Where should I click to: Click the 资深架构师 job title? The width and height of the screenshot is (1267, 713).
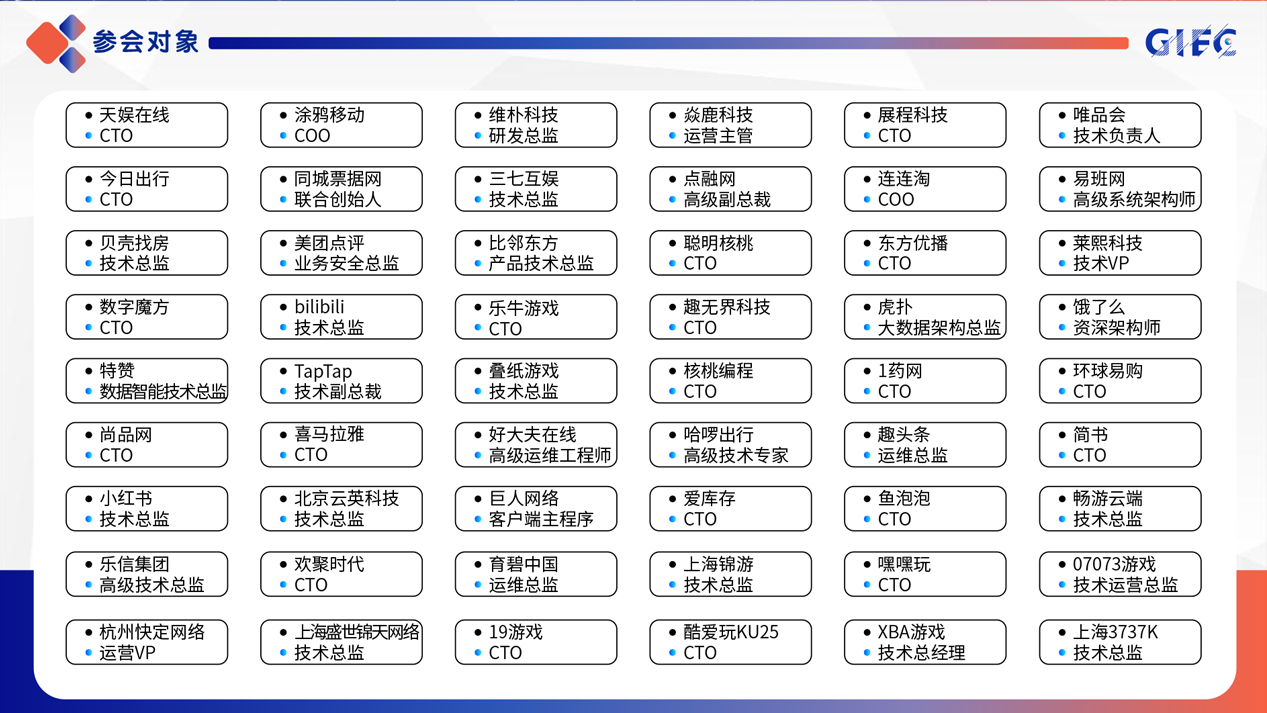[1117, 328]
